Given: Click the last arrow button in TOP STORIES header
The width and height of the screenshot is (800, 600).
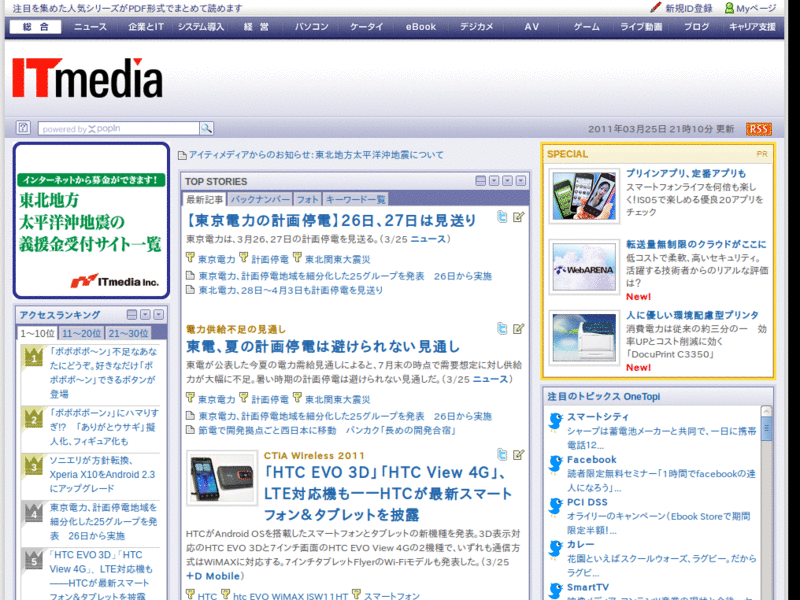Looking at the screenshot, I should pos(520,181).
